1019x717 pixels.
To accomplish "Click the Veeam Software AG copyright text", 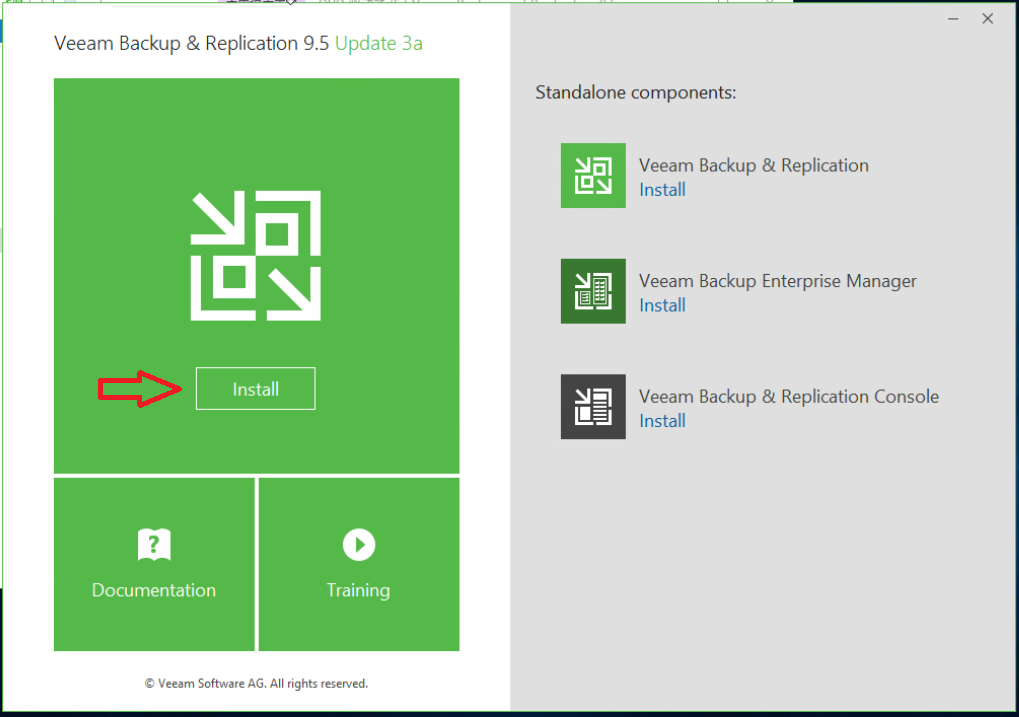I will tap(256, 683).
